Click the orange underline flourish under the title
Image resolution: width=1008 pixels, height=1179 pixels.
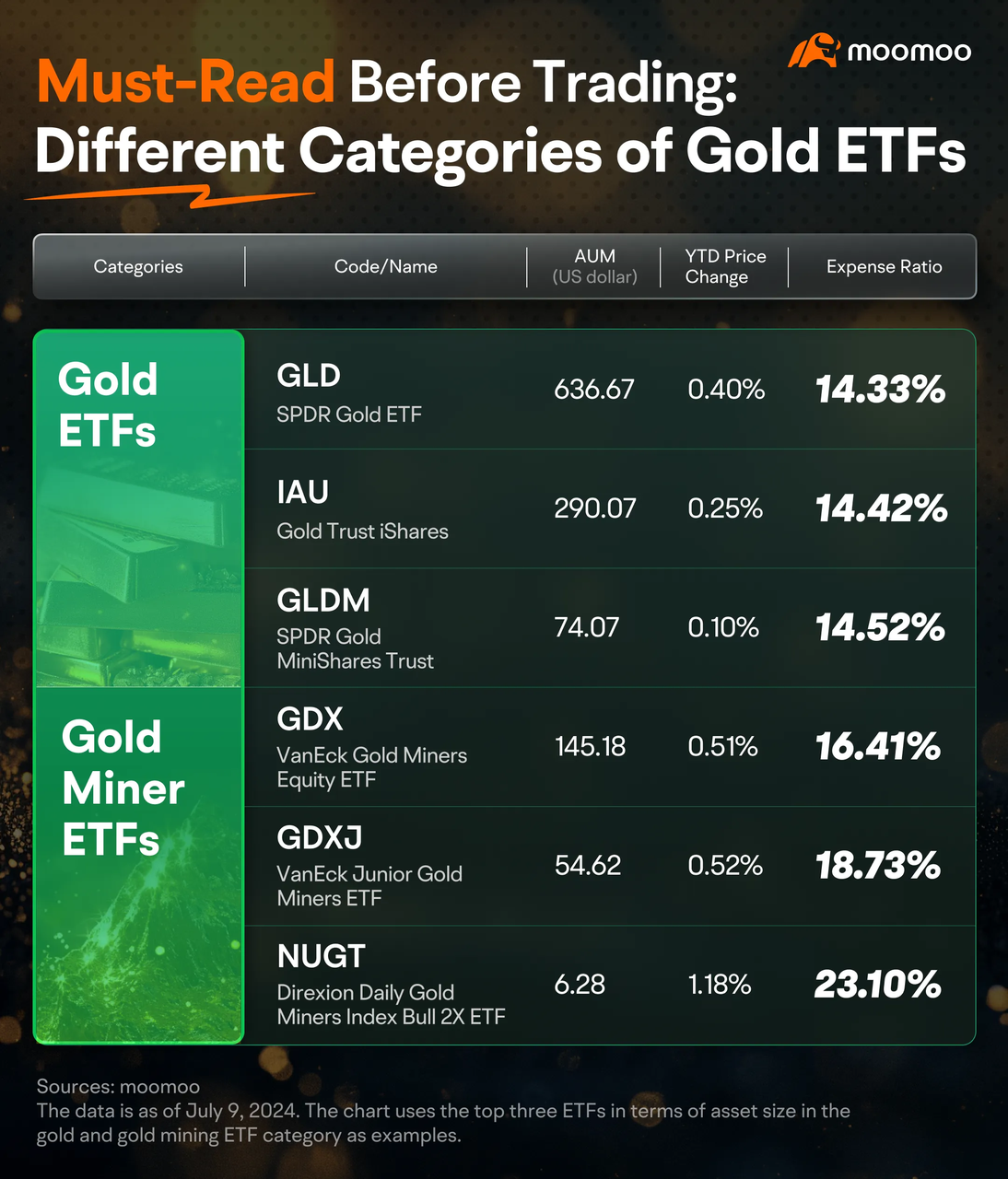[170, 195]
